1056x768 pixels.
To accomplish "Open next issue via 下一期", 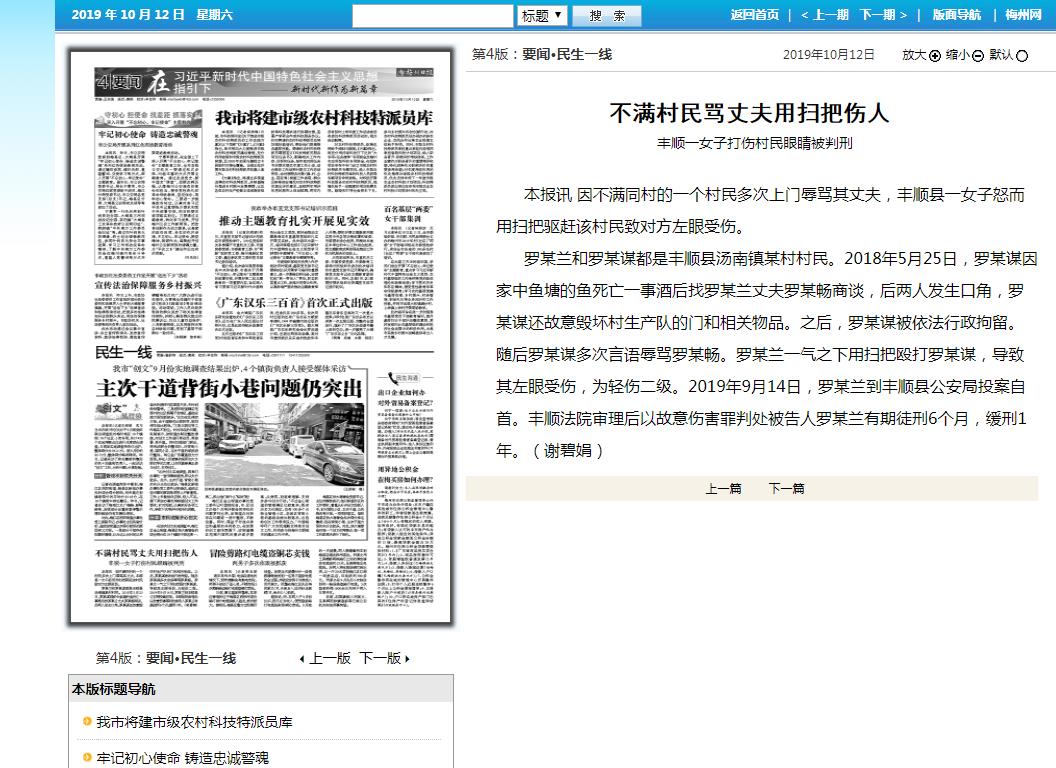I will click(x=884, y=15).
